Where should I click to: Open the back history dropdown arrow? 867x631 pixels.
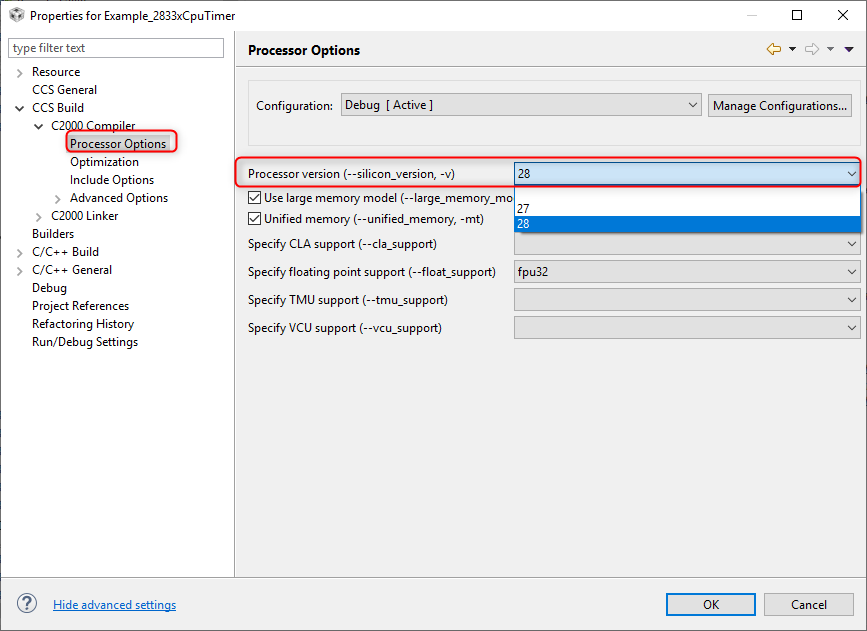pyautogui.click(x=792, y=49)
